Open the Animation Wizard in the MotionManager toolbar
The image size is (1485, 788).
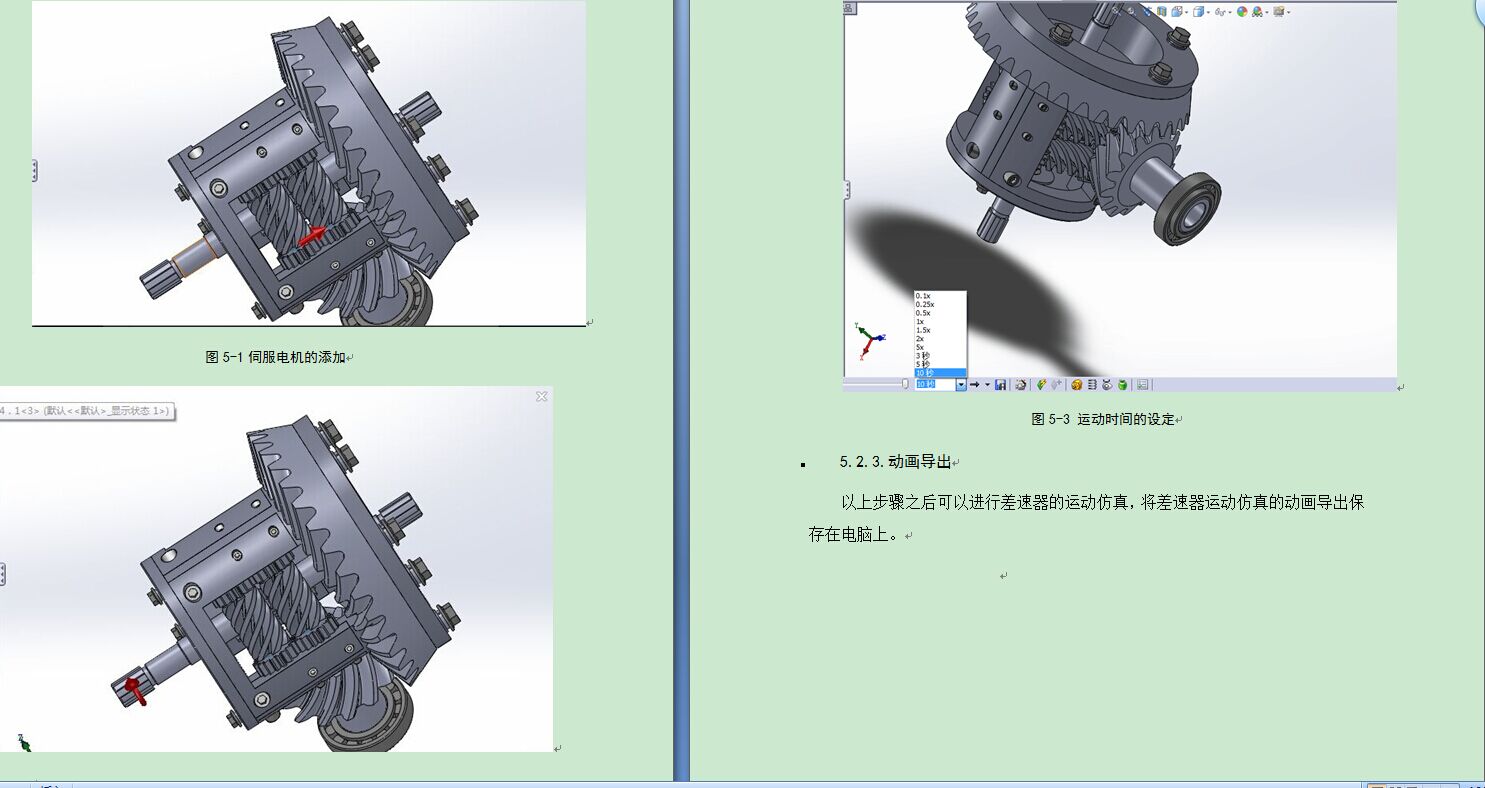1021,385
